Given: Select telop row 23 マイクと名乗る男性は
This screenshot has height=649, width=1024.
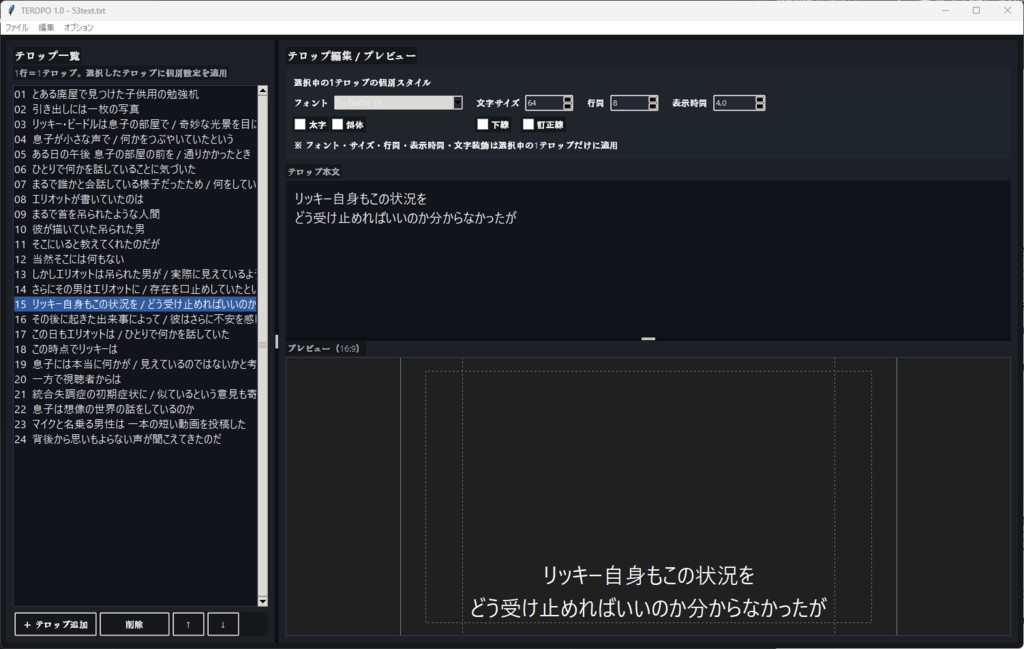Looking at the screenshot, I should point(135,424).
